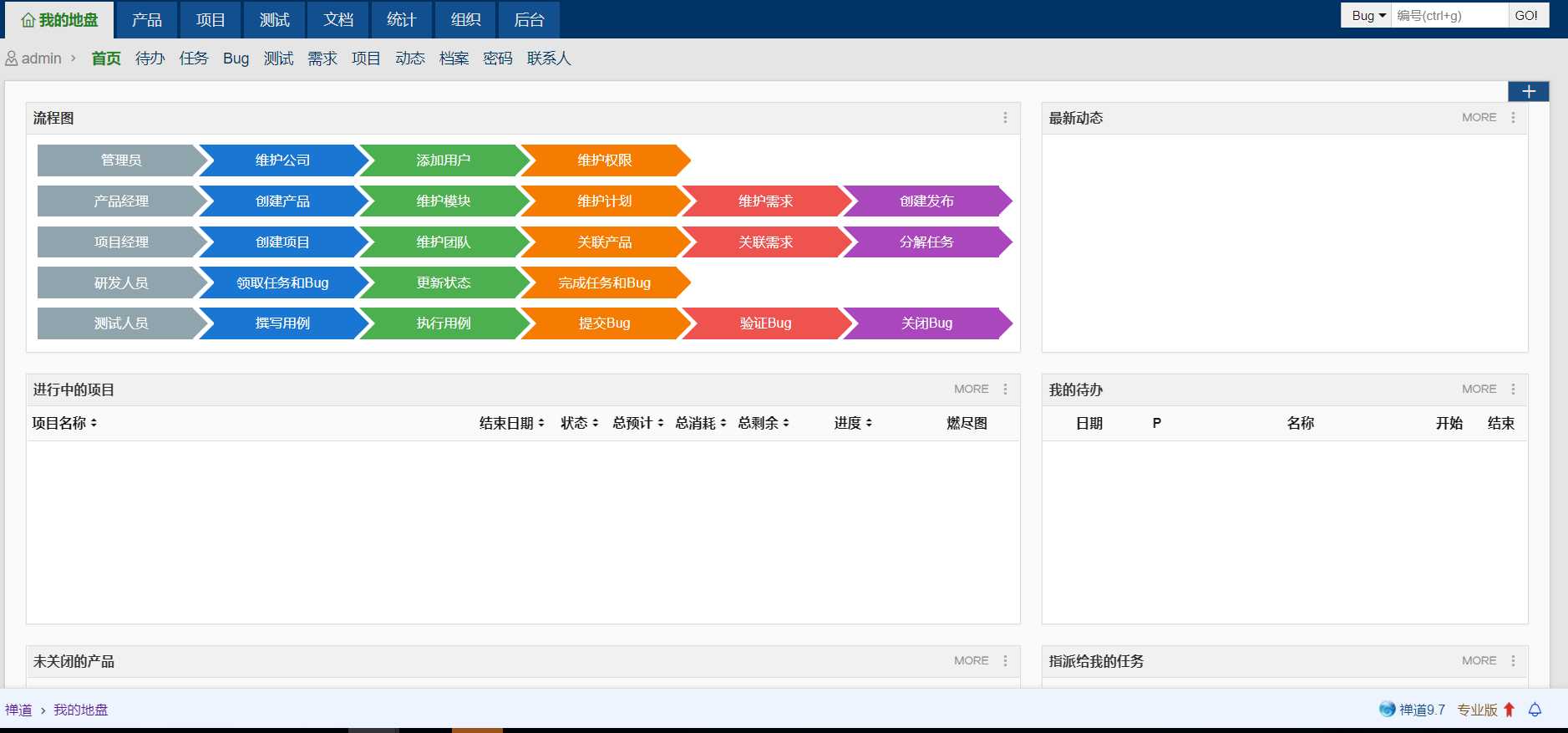Switch to the Bug submenu tab
This screenshot has width=1568, height=733.
click(236, 59)
